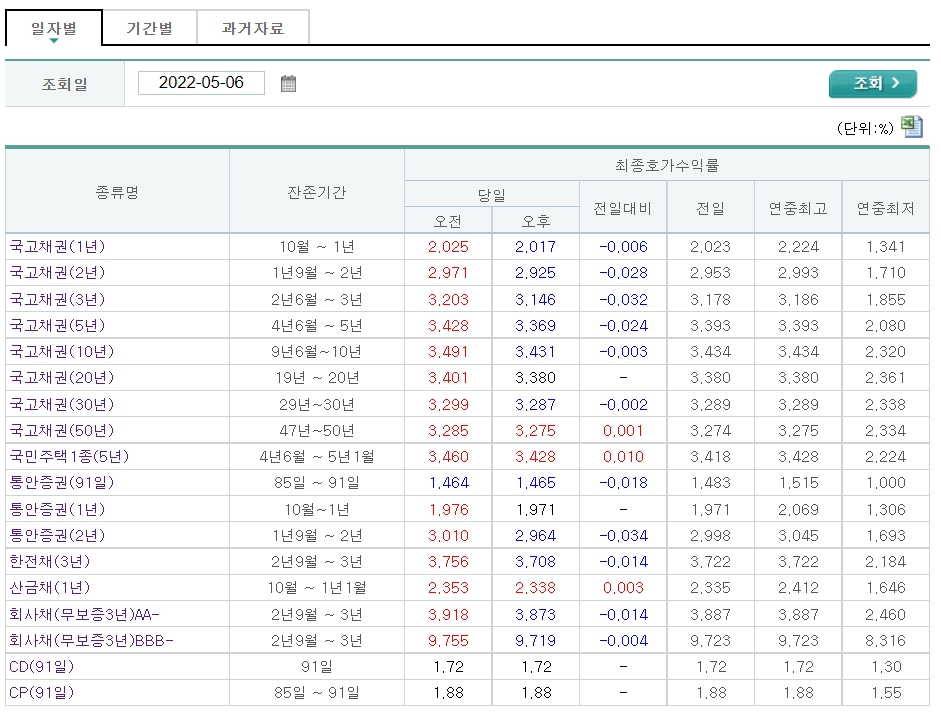Download table data via the Excel icon
The height and width of the screenshot is (714, 941).
(x=912, y=126)
